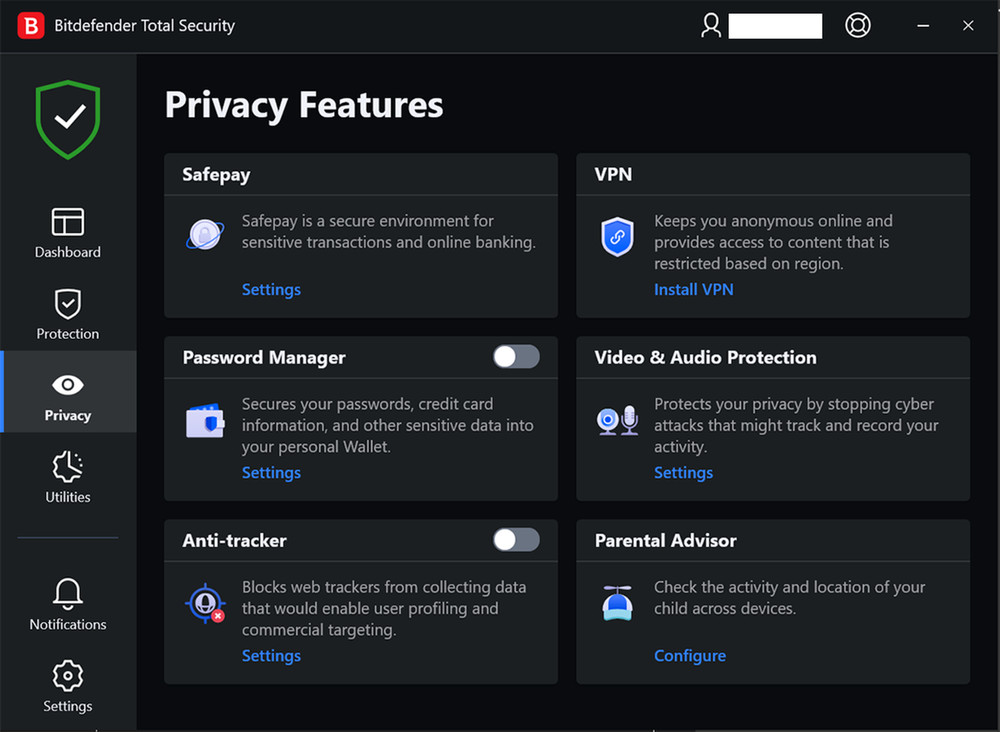Click the account name input field
Viewport: 1000px width, 732px height.
coord(777,25)
